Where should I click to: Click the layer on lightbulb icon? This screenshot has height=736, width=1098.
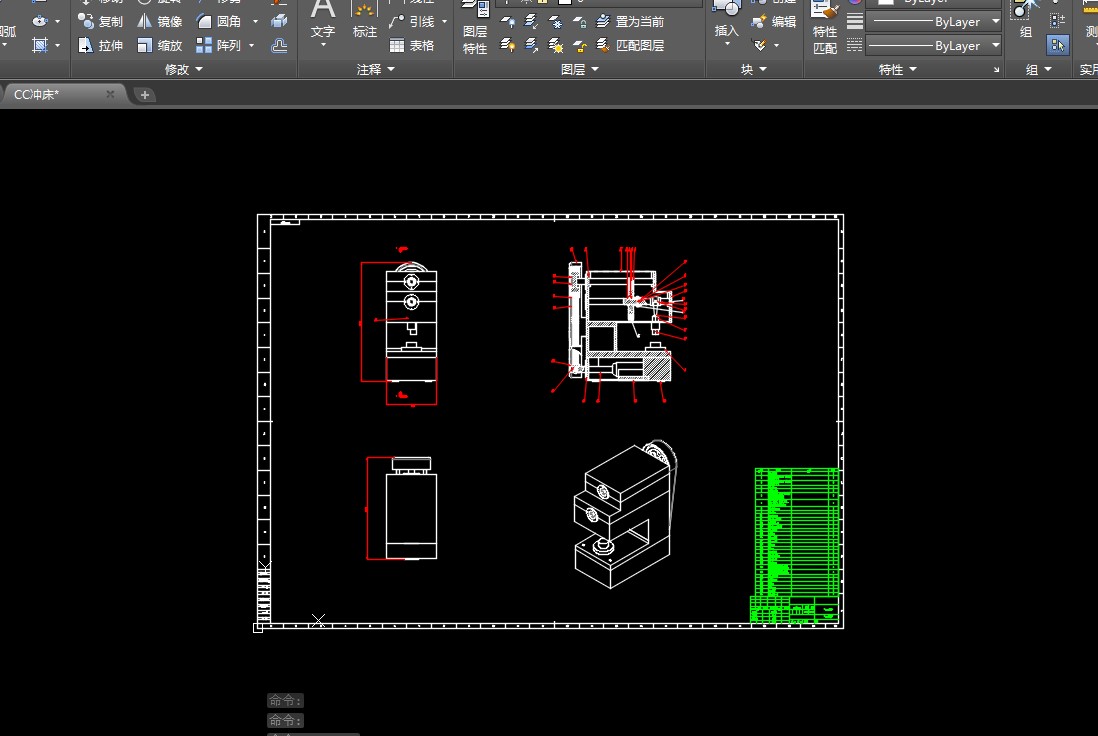tap(508, 46)
